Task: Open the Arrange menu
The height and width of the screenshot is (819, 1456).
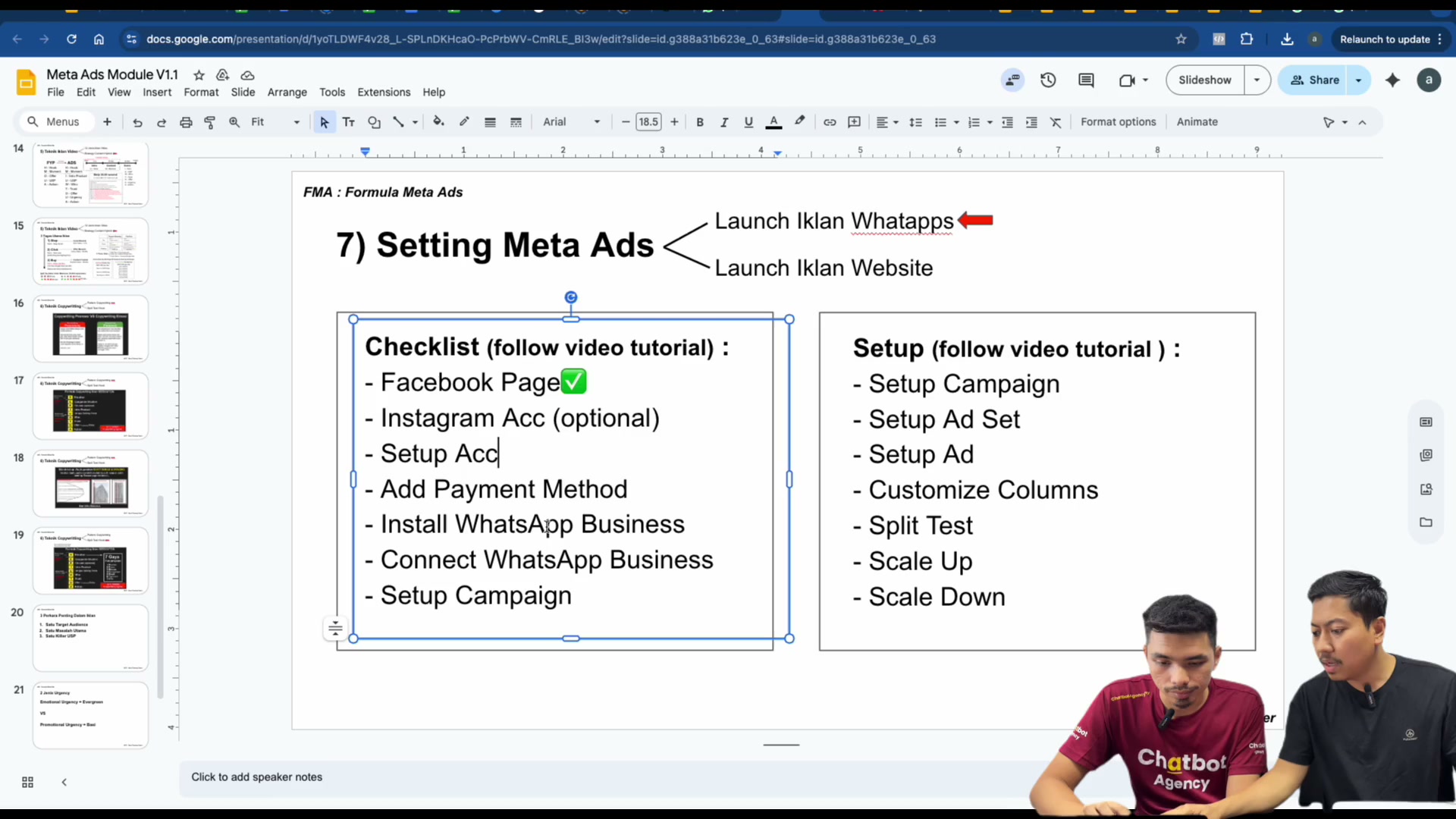Action: (287, 92)
